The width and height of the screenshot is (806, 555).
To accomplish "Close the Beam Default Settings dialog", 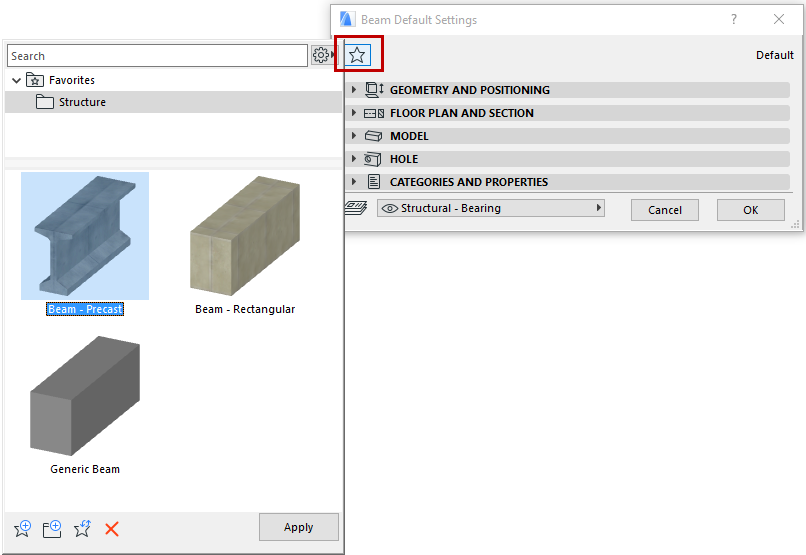I will click(779, 20).
